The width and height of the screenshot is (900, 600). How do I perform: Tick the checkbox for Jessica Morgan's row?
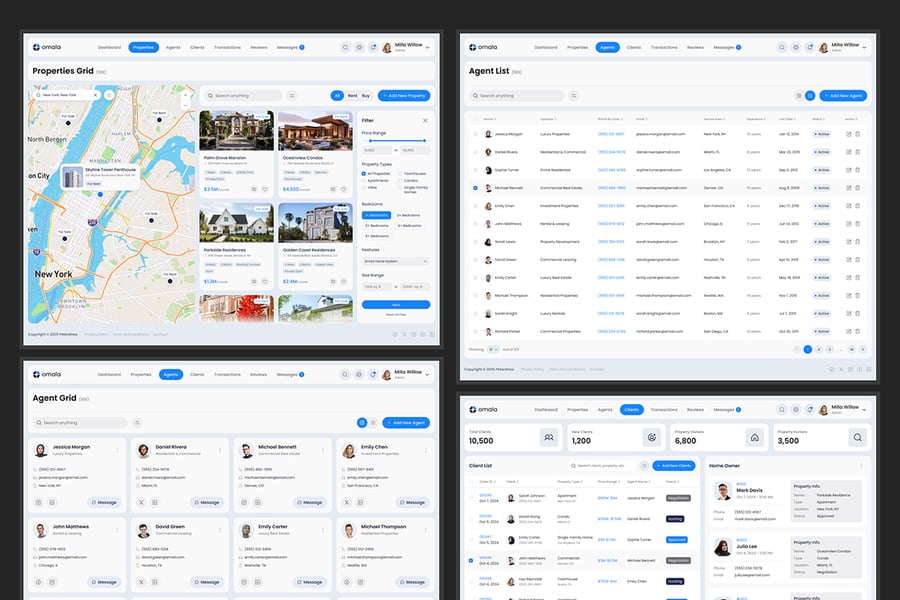point(475,134)
